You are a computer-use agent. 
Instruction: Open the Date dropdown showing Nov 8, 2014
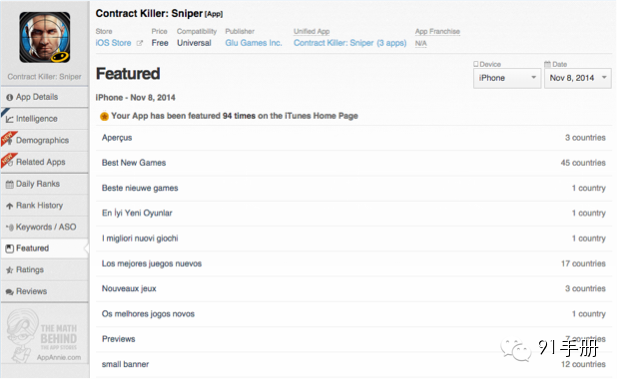pos(577,78)
